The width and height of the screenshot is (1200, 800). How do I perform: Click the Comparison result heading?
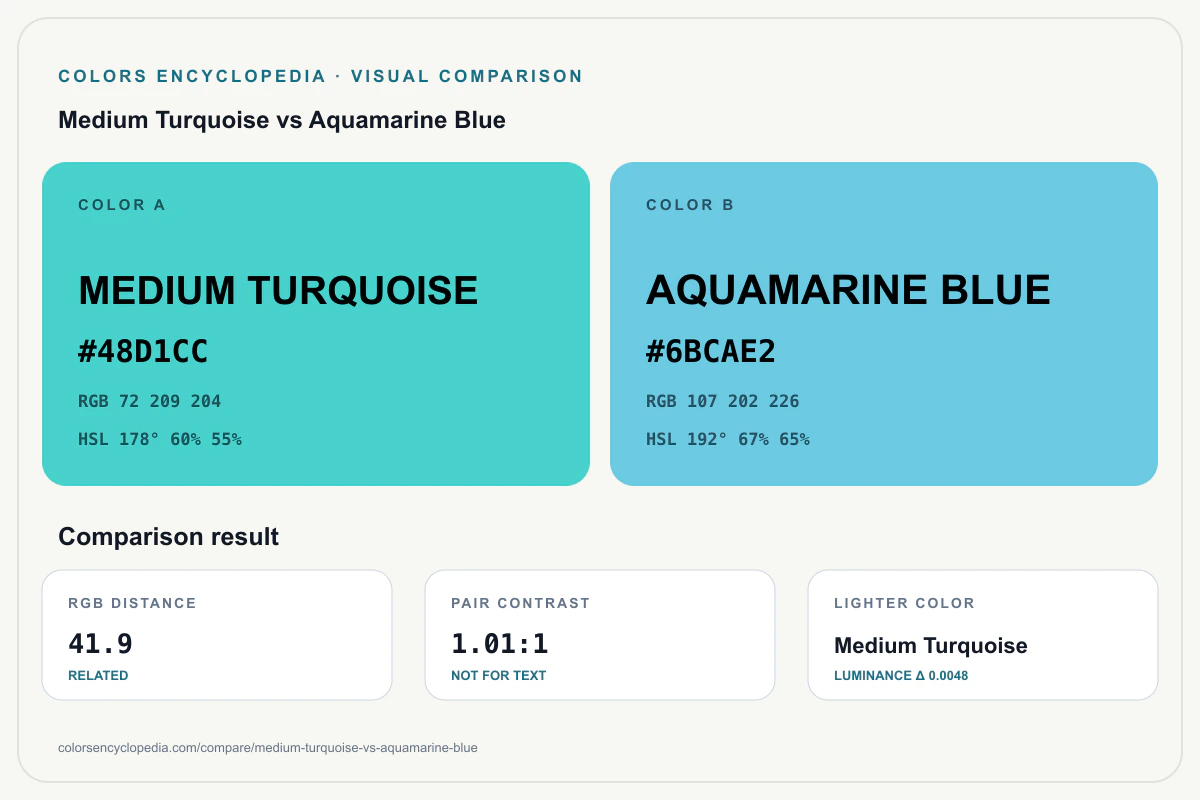pos(169,537)
